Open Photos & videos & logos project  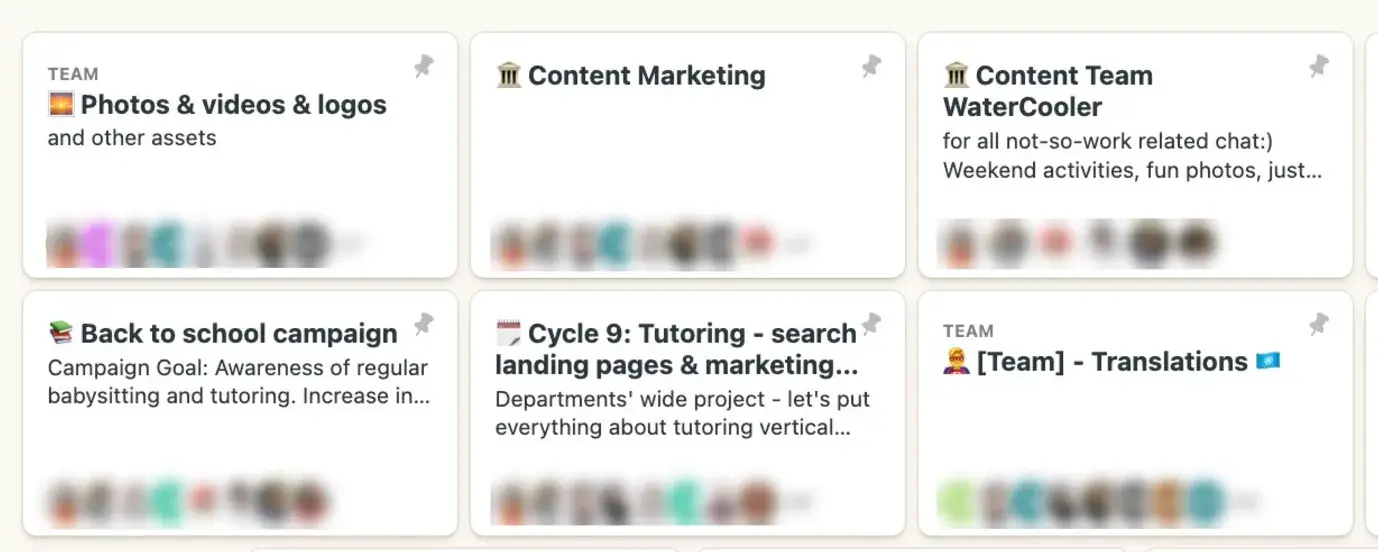point(233,105)
